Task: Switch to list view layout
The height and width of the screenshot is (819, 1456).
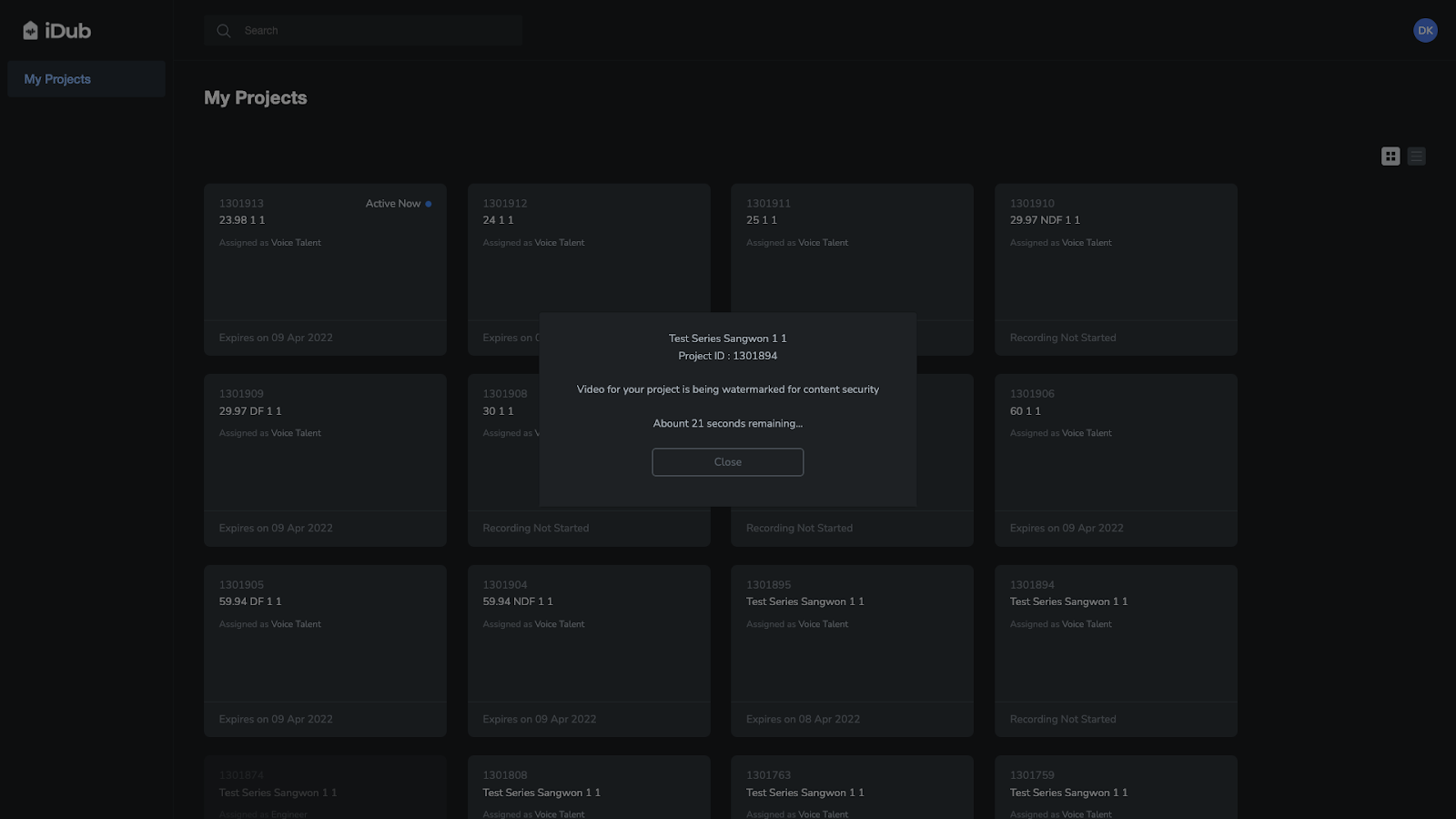Action: click(1417, 157)
